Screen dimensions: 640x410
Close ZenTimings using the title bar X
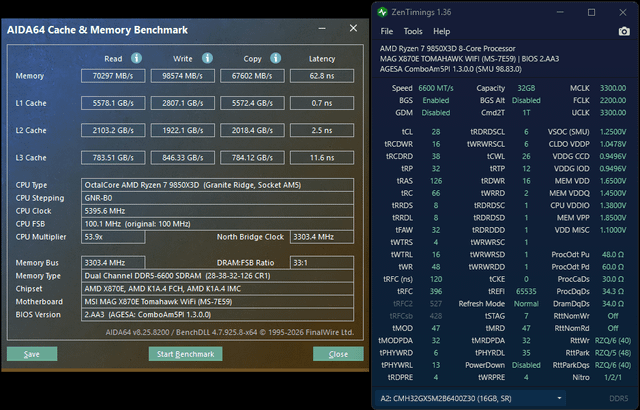[623, 12]
